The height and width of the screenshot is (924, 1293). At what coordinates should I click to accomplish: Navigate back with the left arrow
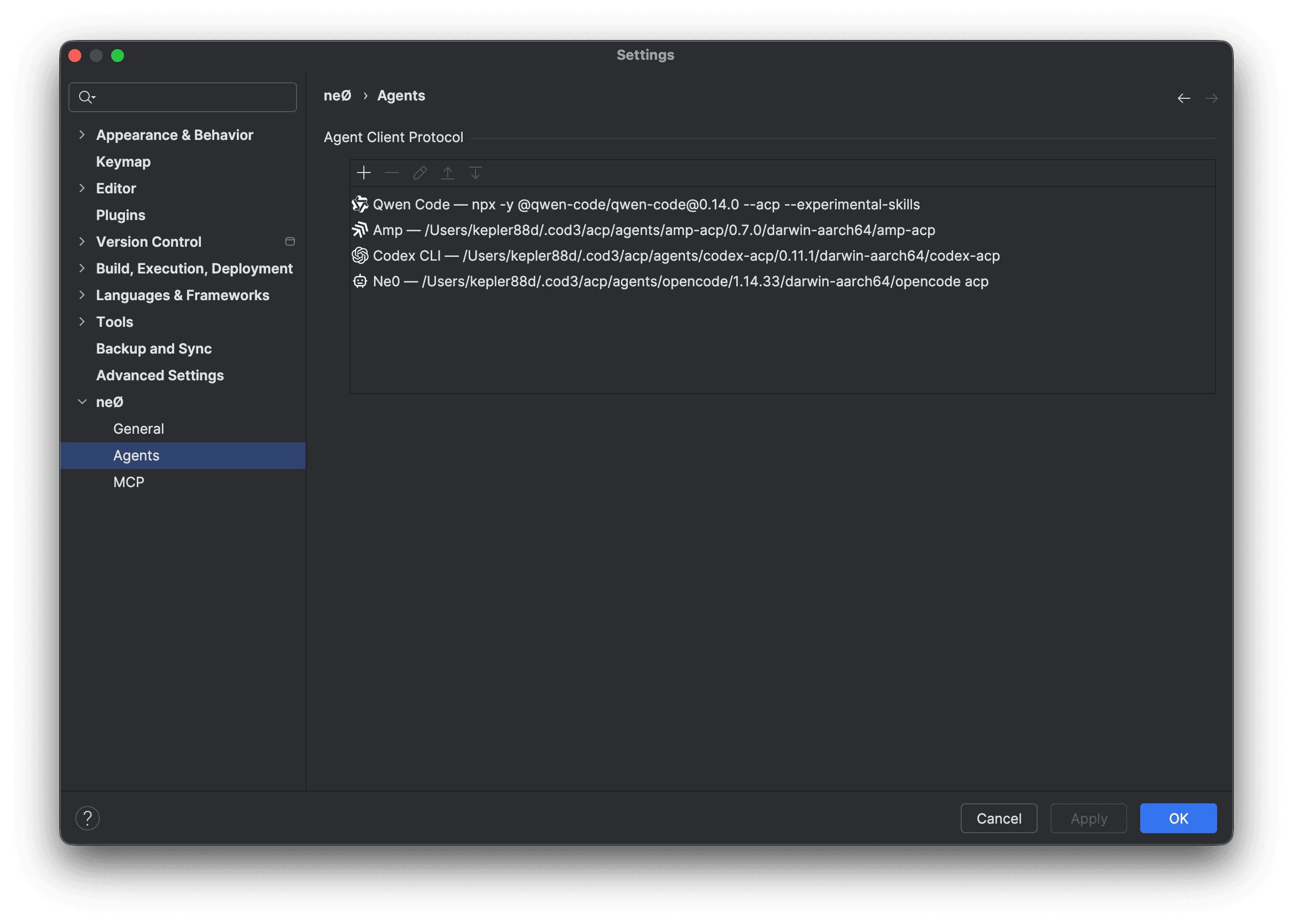1183,98
